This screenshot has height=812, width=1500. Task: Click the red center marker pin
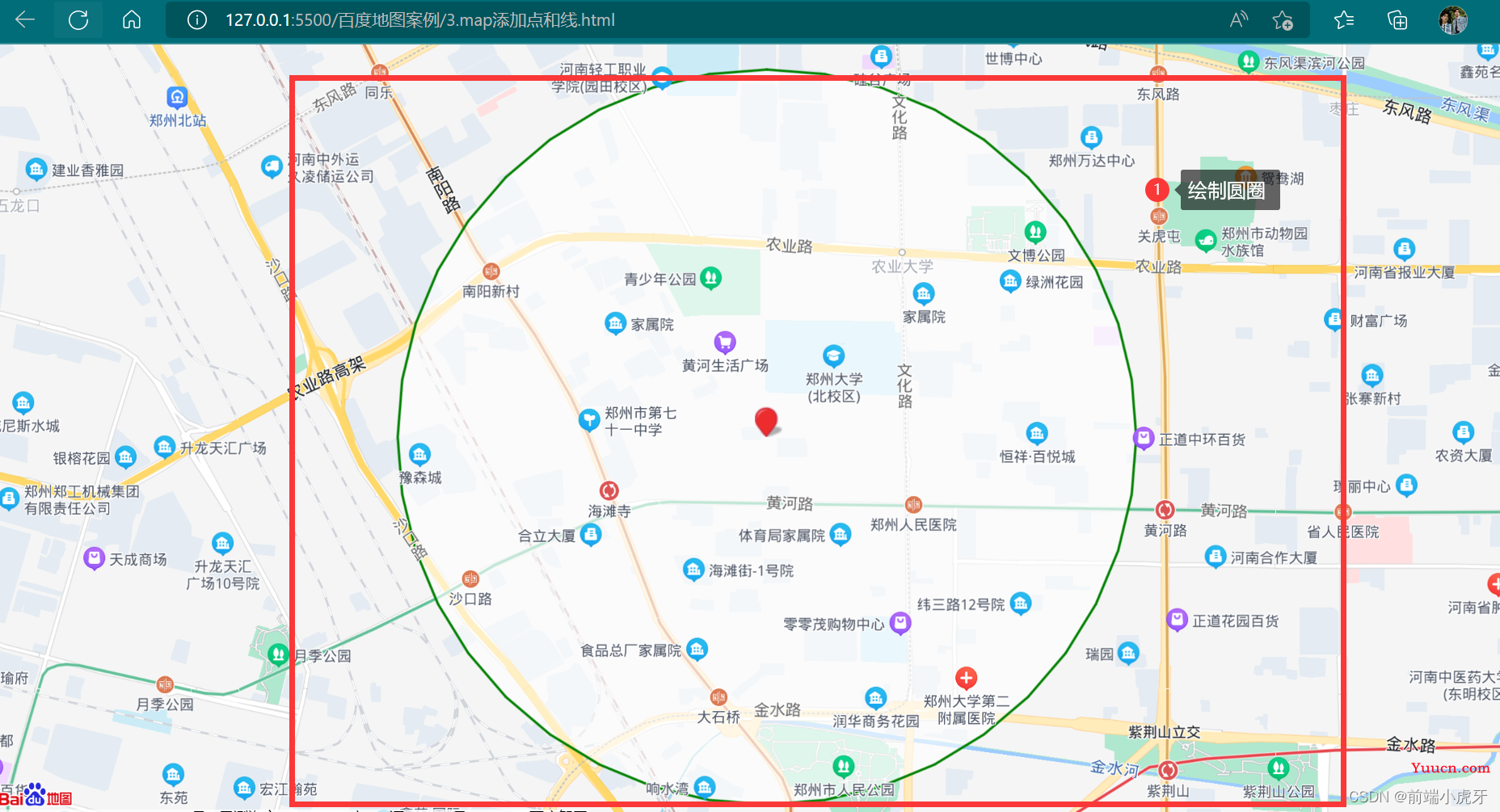766,421
